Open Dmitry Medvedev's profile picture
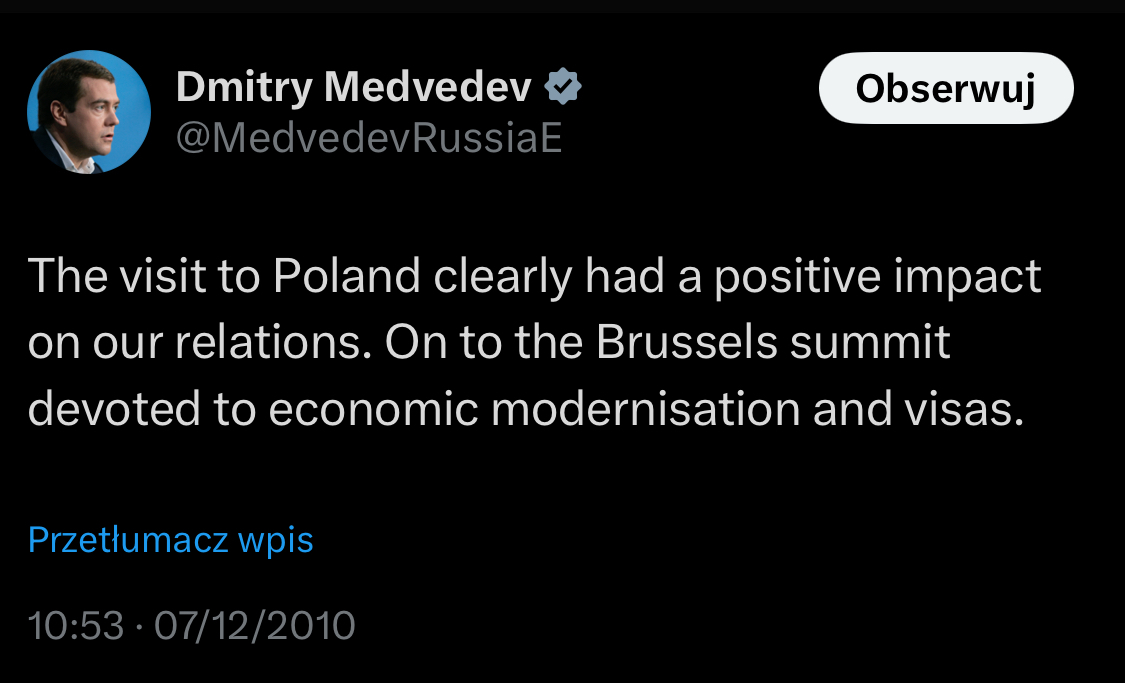 coord(89,113)
